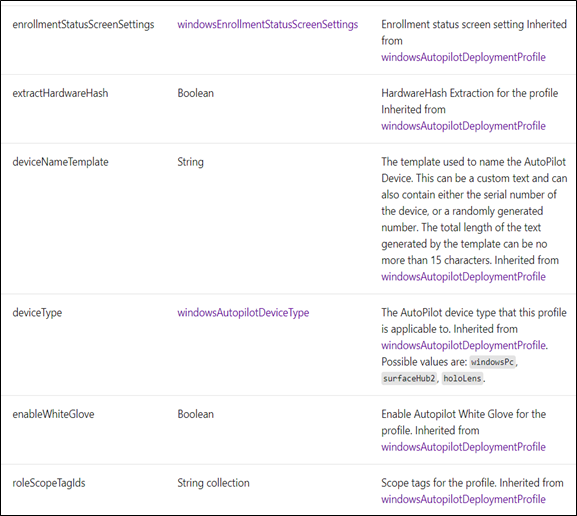Click the holoLens code value

(x=462, y=378)
